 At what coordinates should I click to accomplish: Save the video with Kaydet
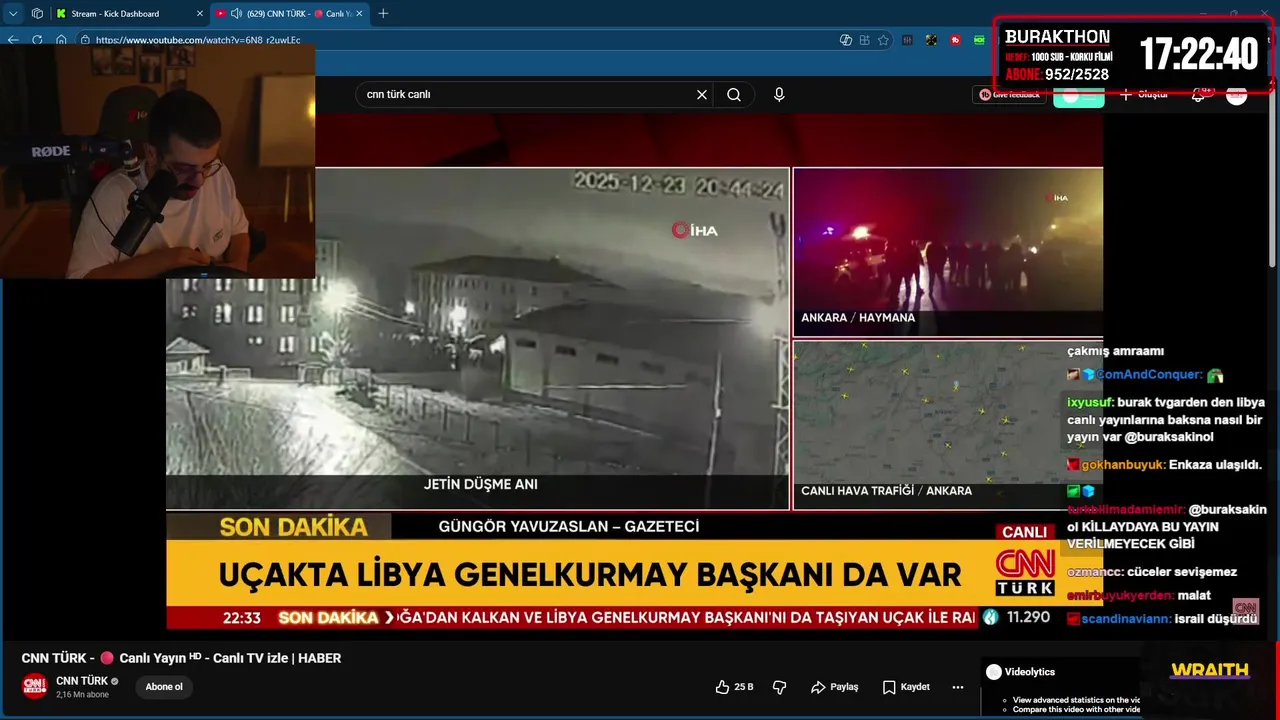click(906, 687)
